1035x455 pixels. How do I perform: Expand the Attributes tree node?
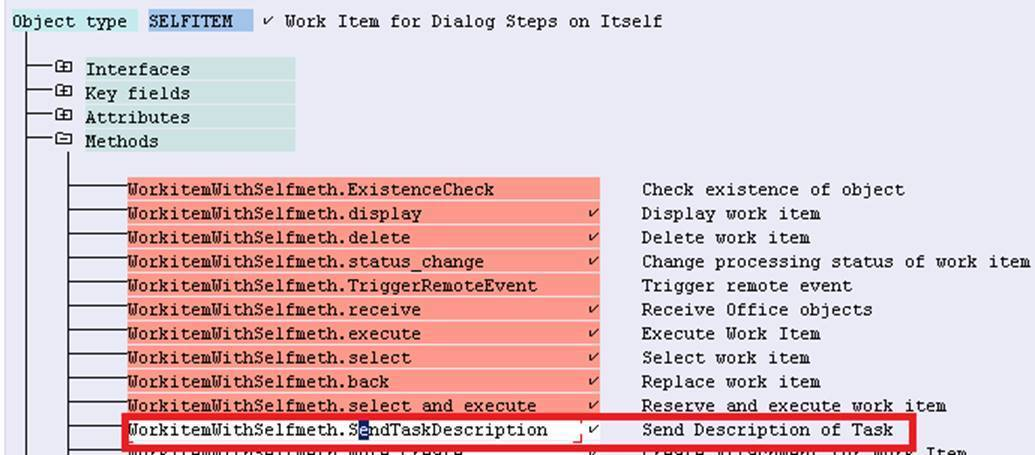coord(64,116)
